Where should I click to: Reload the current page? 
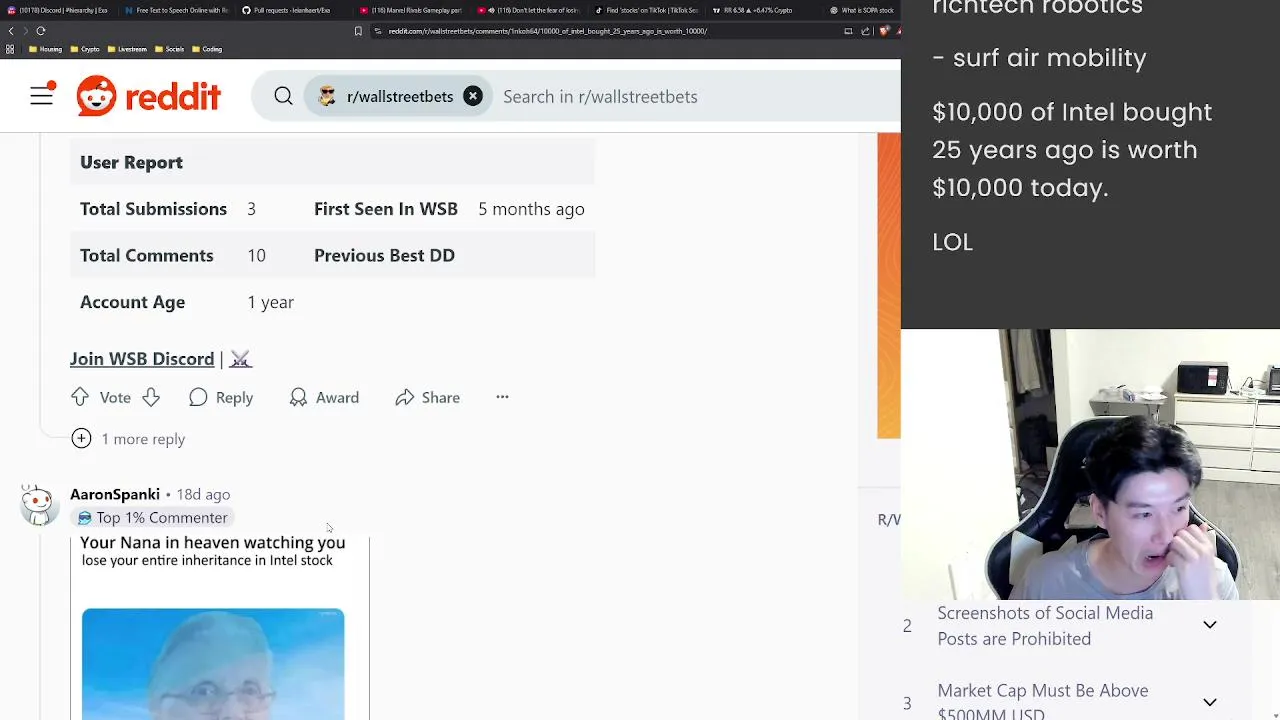[41, 31]
